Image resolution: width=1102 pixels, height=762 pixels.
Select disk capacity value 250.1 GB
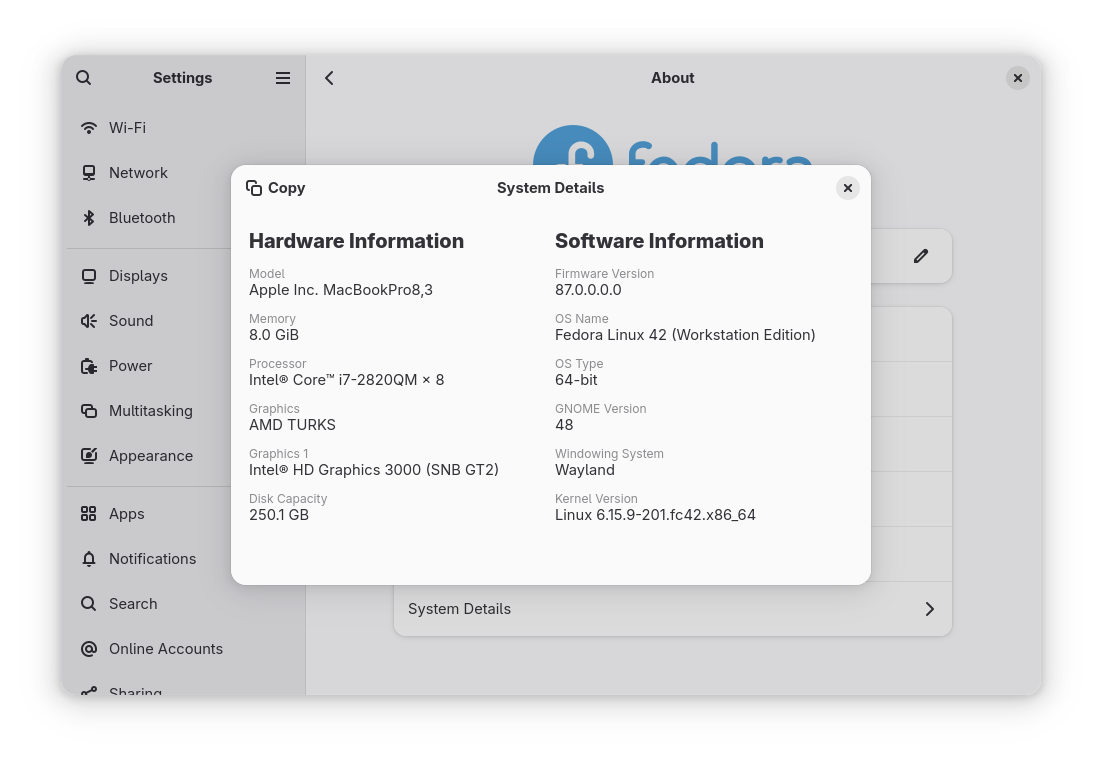[279, 515]
